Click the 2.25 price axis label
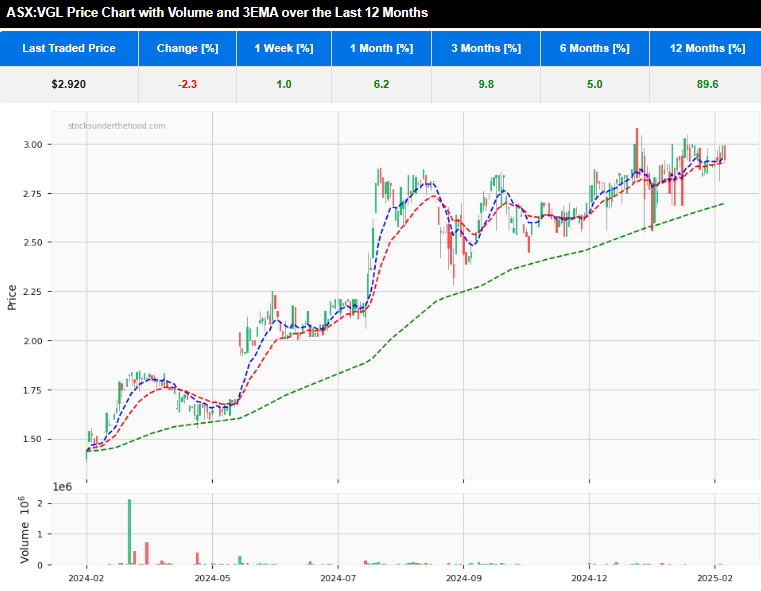 click(33, 292)
